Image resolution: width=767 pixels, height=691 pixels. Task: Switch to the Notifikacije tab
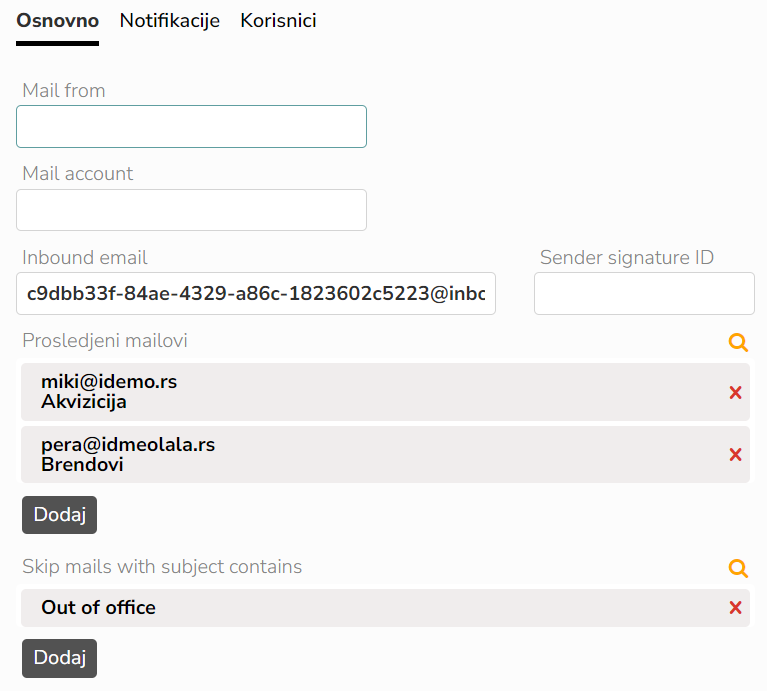click(170, 21)
